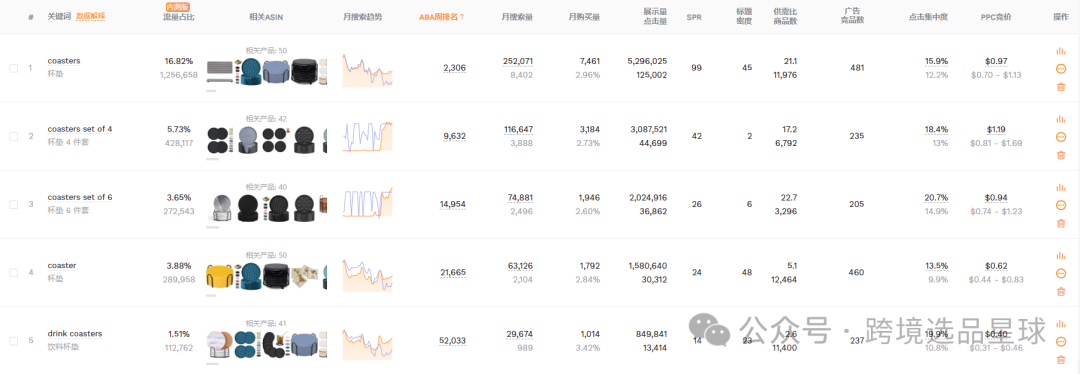
Task: Click minus circle icon for coasters row
Action: pos(1061,68)
